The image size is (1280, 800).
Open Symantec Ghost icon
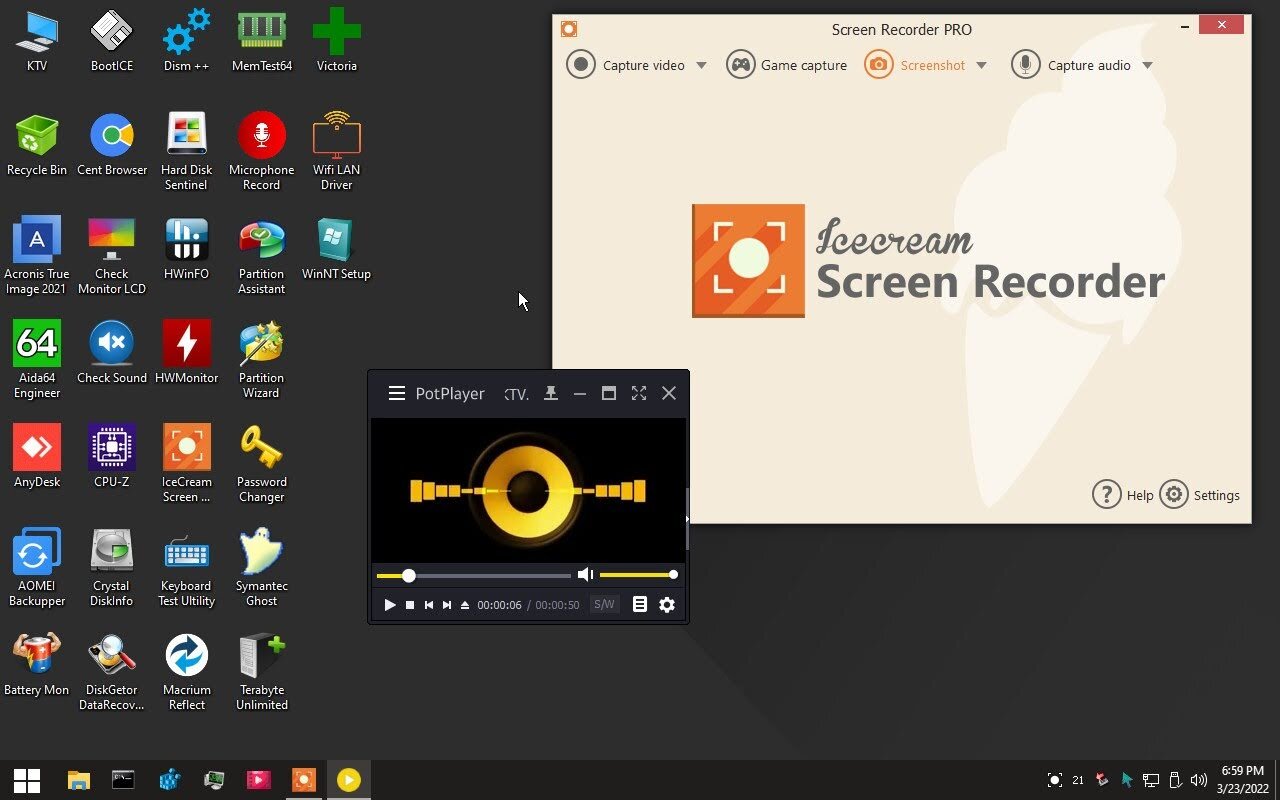point(262,568)
